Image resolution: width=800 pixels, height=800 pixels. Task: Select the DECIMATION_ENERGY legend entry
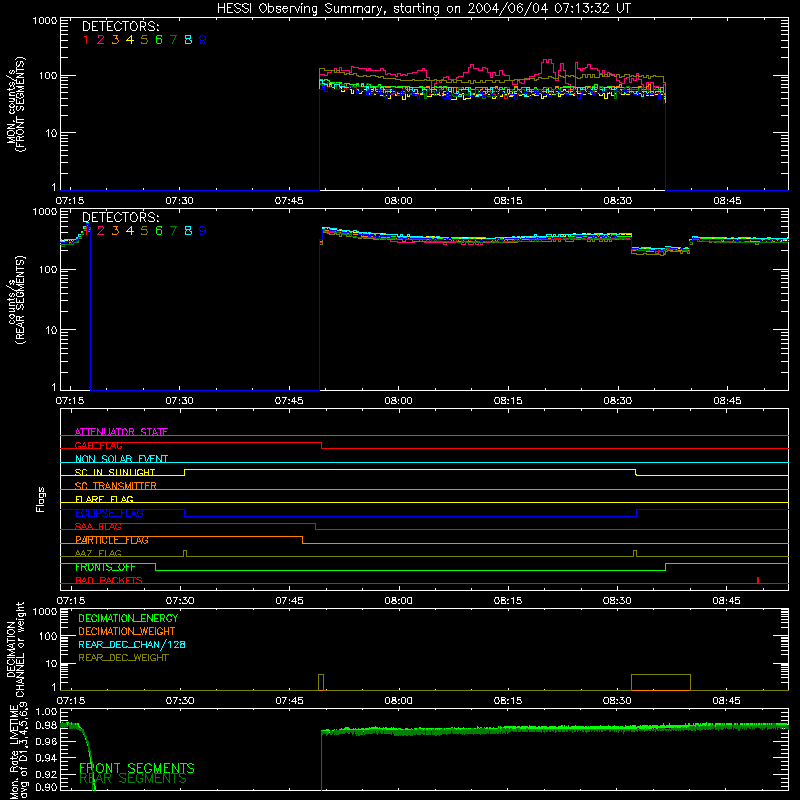(x=128, y=618)
